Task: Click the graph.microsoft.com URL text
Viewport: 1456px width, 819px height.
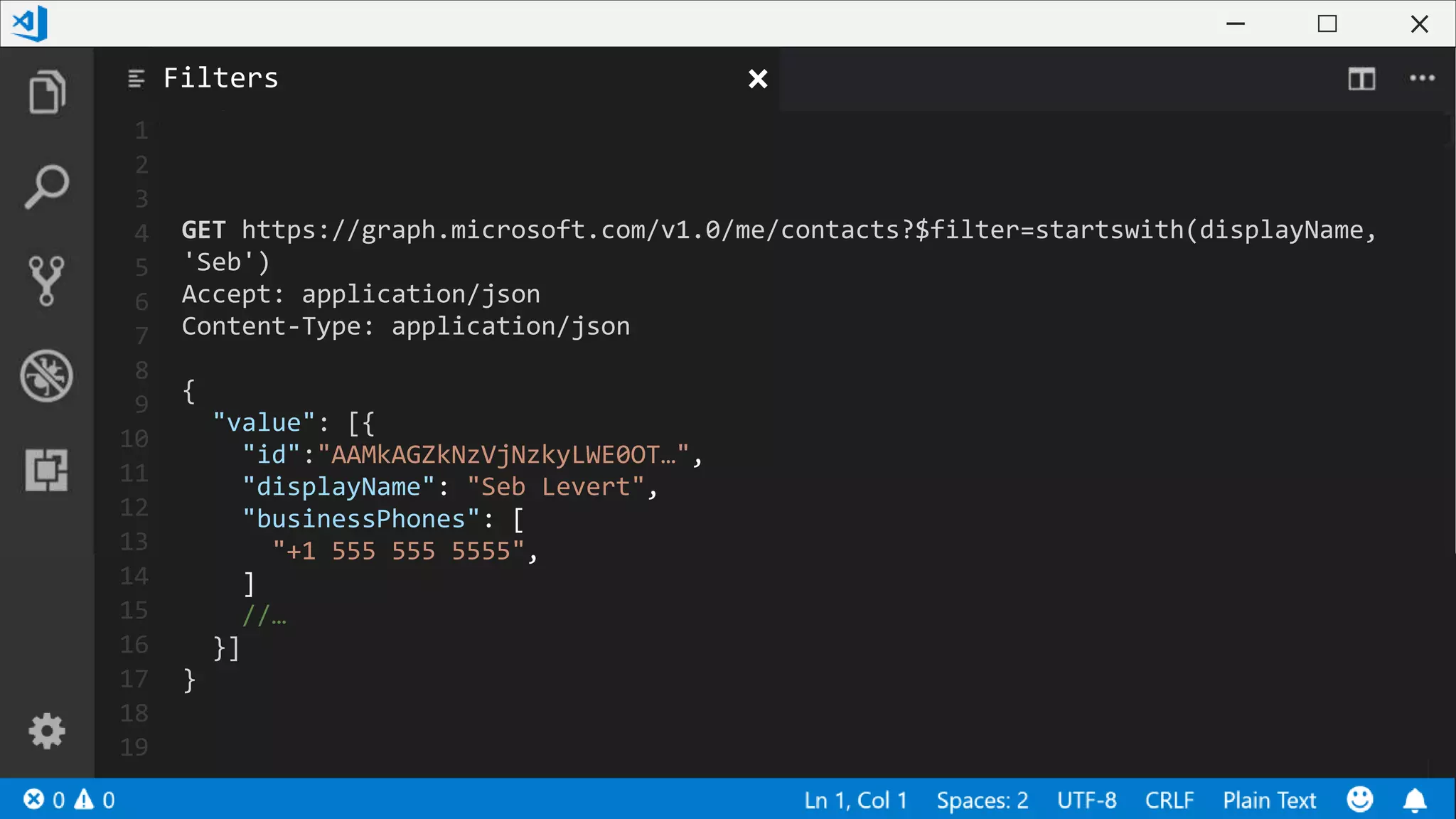Action: [x=809, y=230]
